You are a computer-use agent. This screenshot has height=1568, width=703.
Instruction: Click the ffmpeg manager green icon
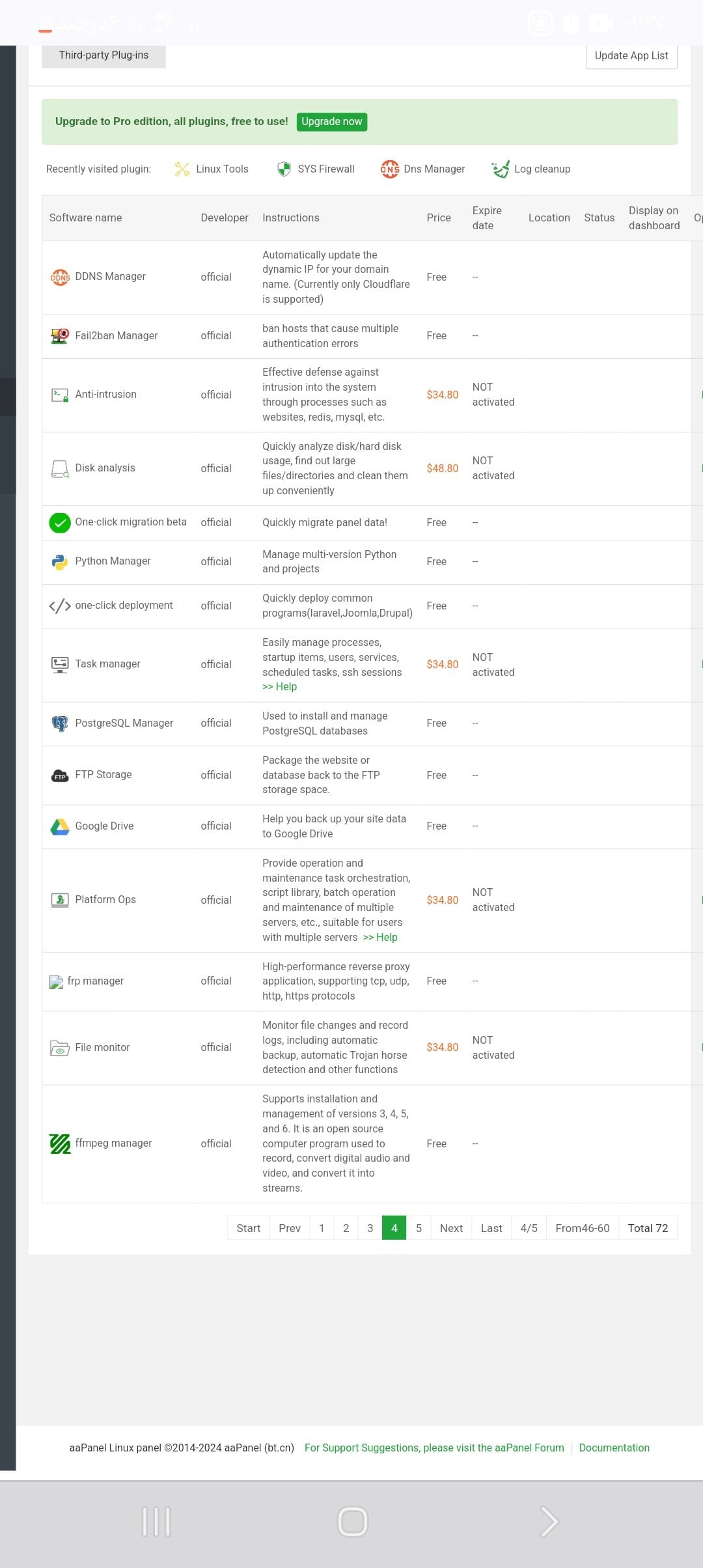pos(60,1143)
